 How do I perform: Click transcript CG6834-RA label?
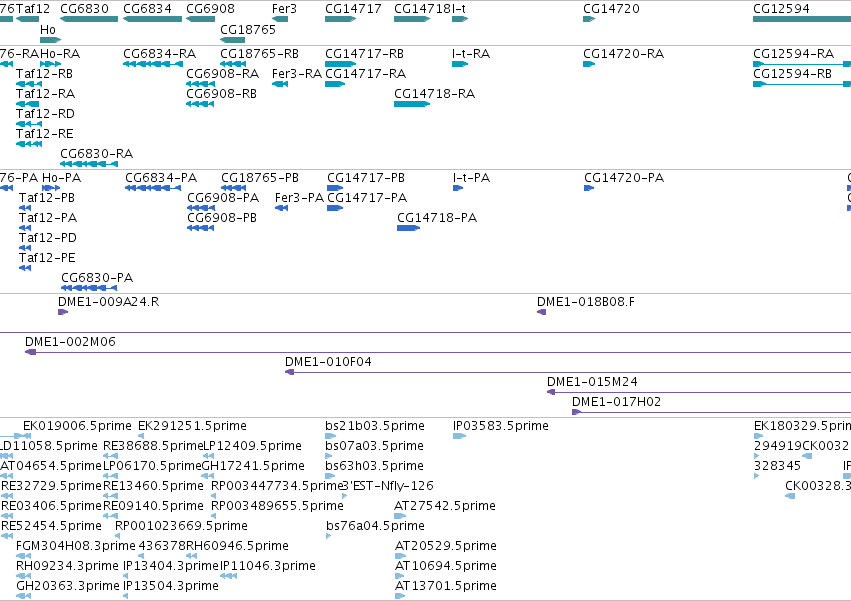pyautogui.click(x=159, y=54)
